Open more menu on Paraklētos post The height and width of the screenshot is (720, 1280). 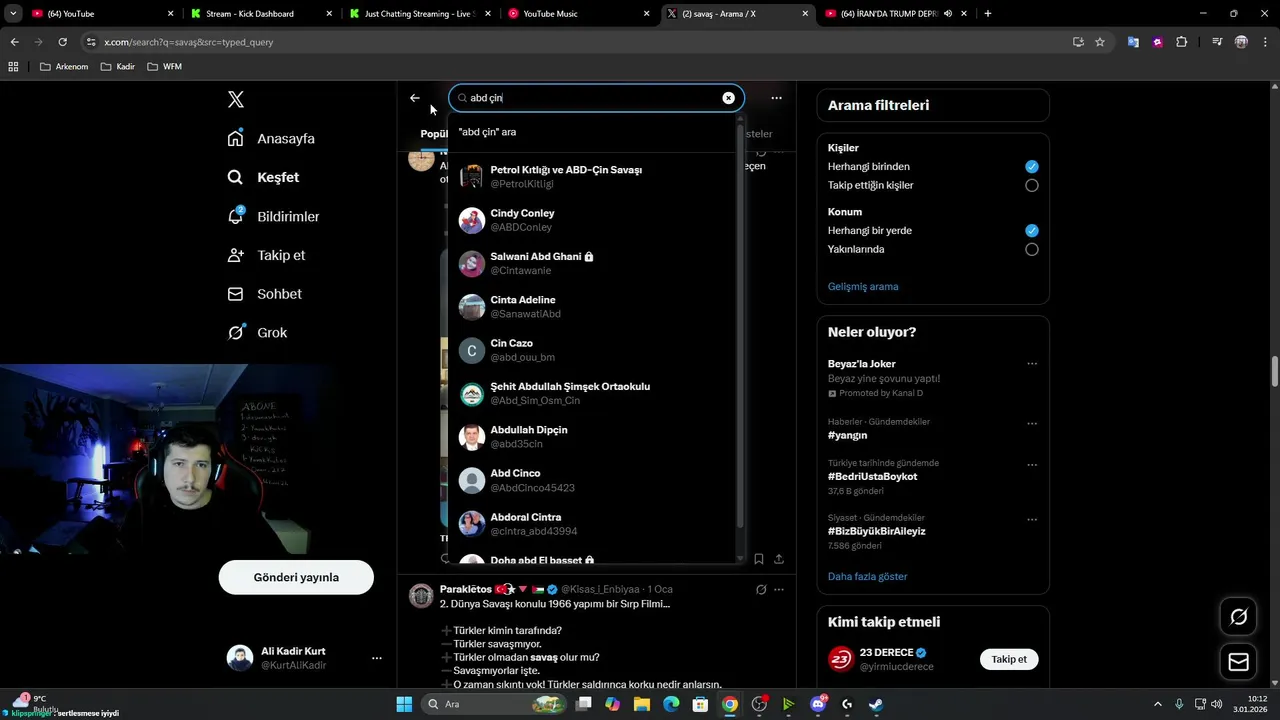[x=778, y=590]
